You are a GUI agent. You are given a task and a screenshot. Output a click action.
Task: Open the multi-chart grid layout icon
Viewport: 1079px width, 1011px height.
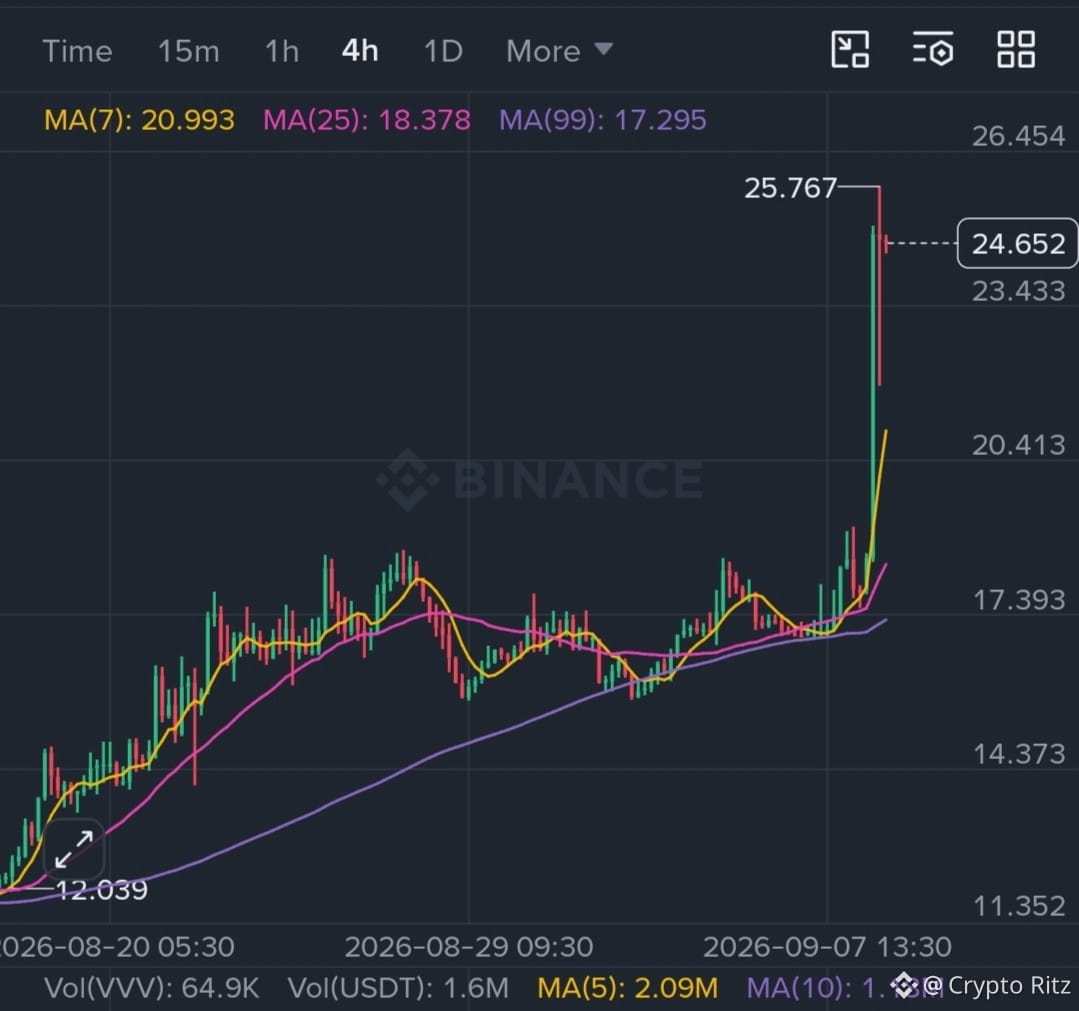(x=1016, y=50)
